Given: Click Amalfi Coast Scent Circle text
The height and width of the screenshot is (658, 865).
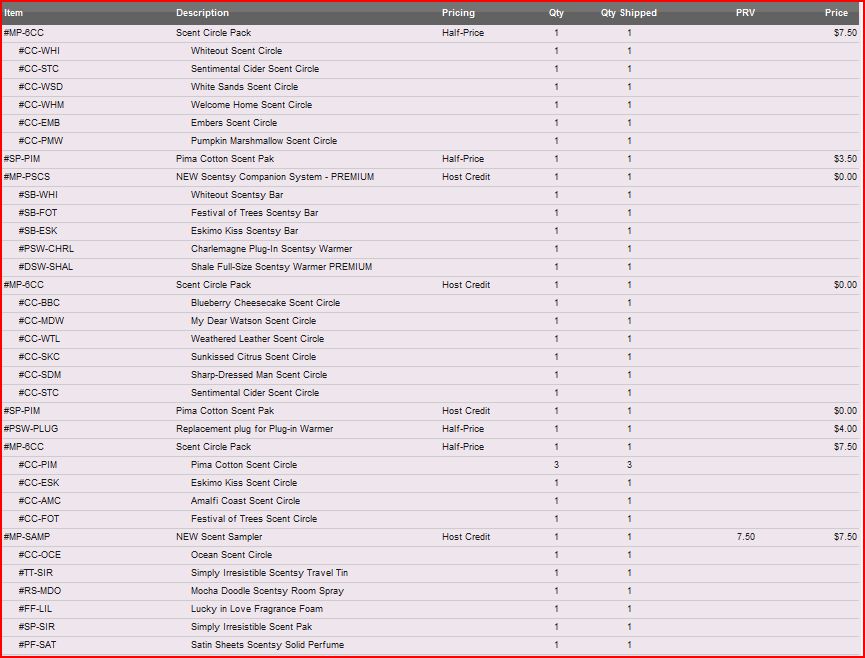Looking at the screenshot, I should [245, 501].
